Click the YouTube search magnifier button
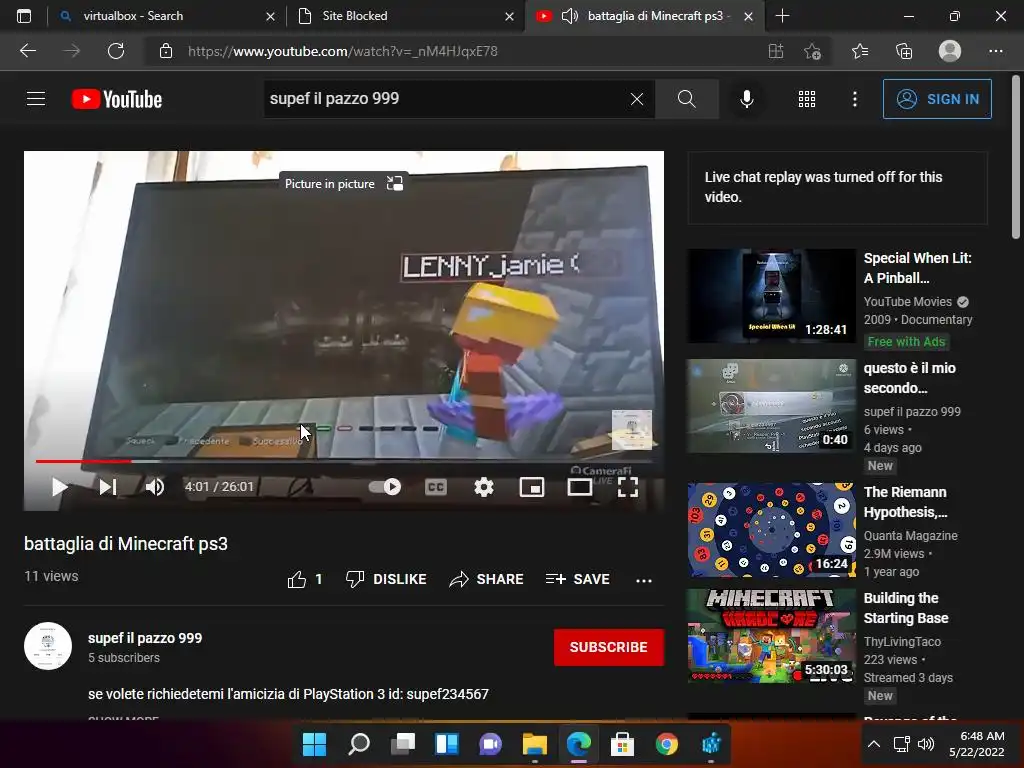The image size is (1024, 768). tap(686, 99)
